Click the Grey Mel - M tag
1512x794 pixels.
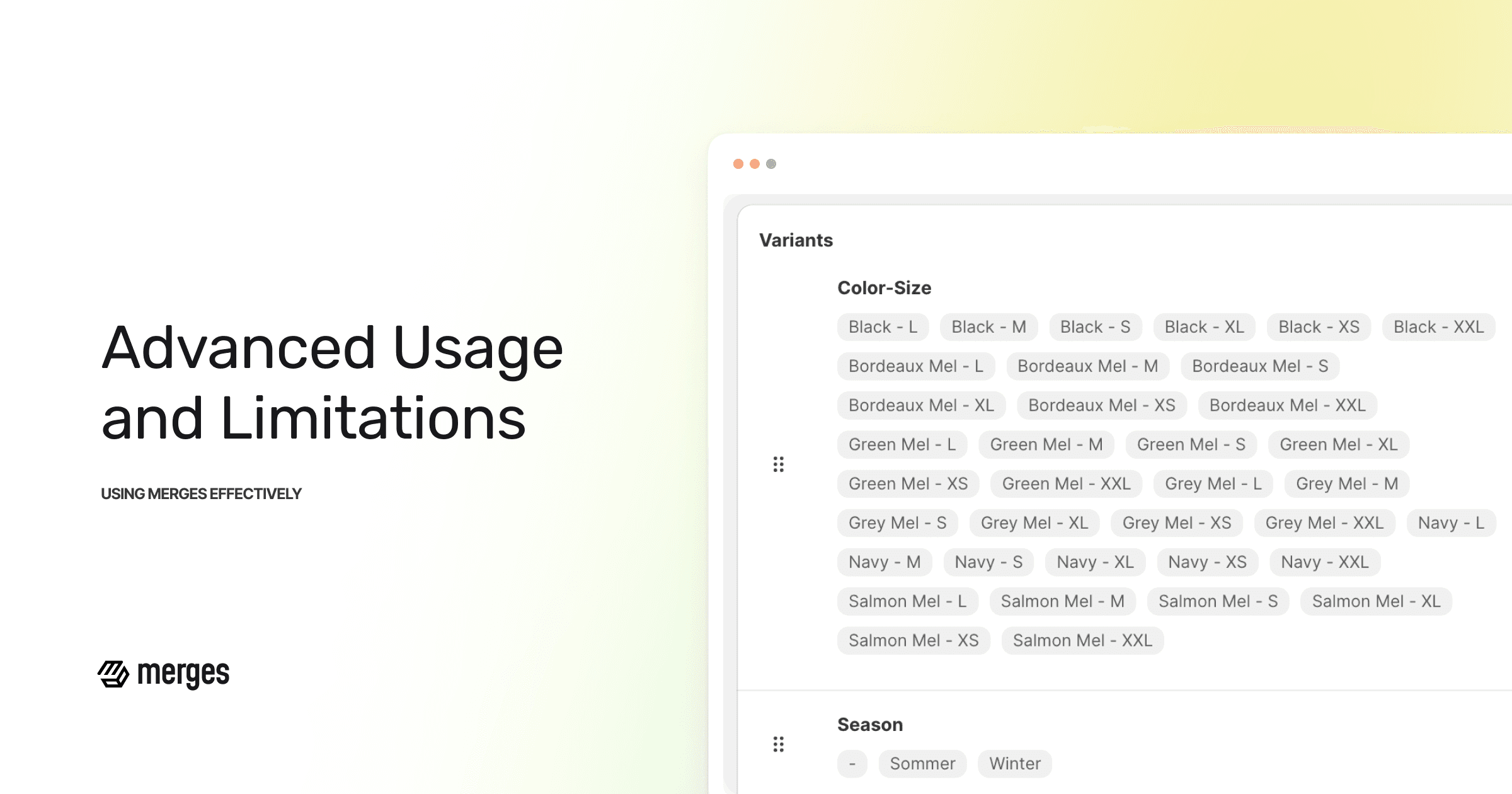coord(1347,483)
